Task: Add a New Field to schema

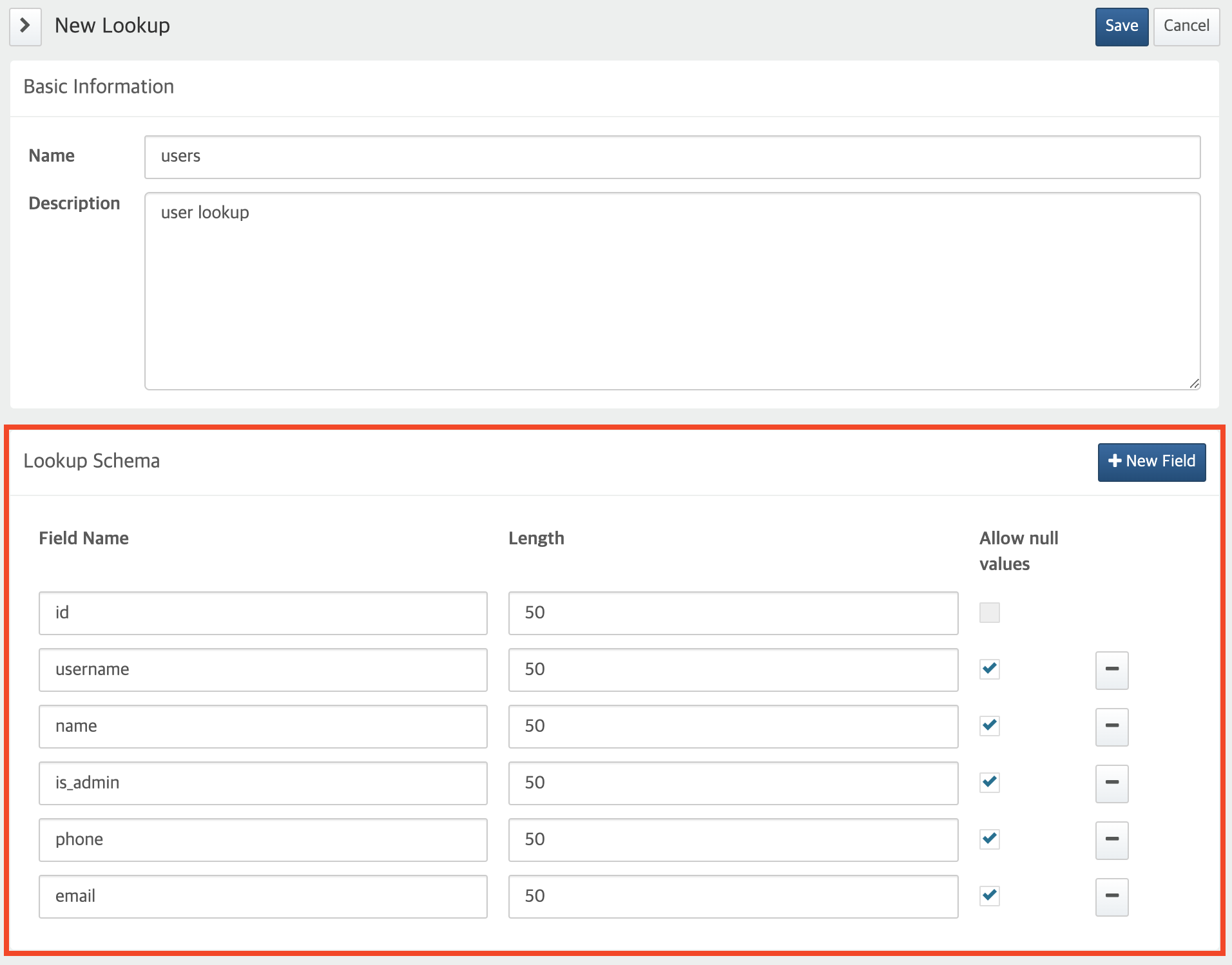Action: click(x=1151, y=462)
